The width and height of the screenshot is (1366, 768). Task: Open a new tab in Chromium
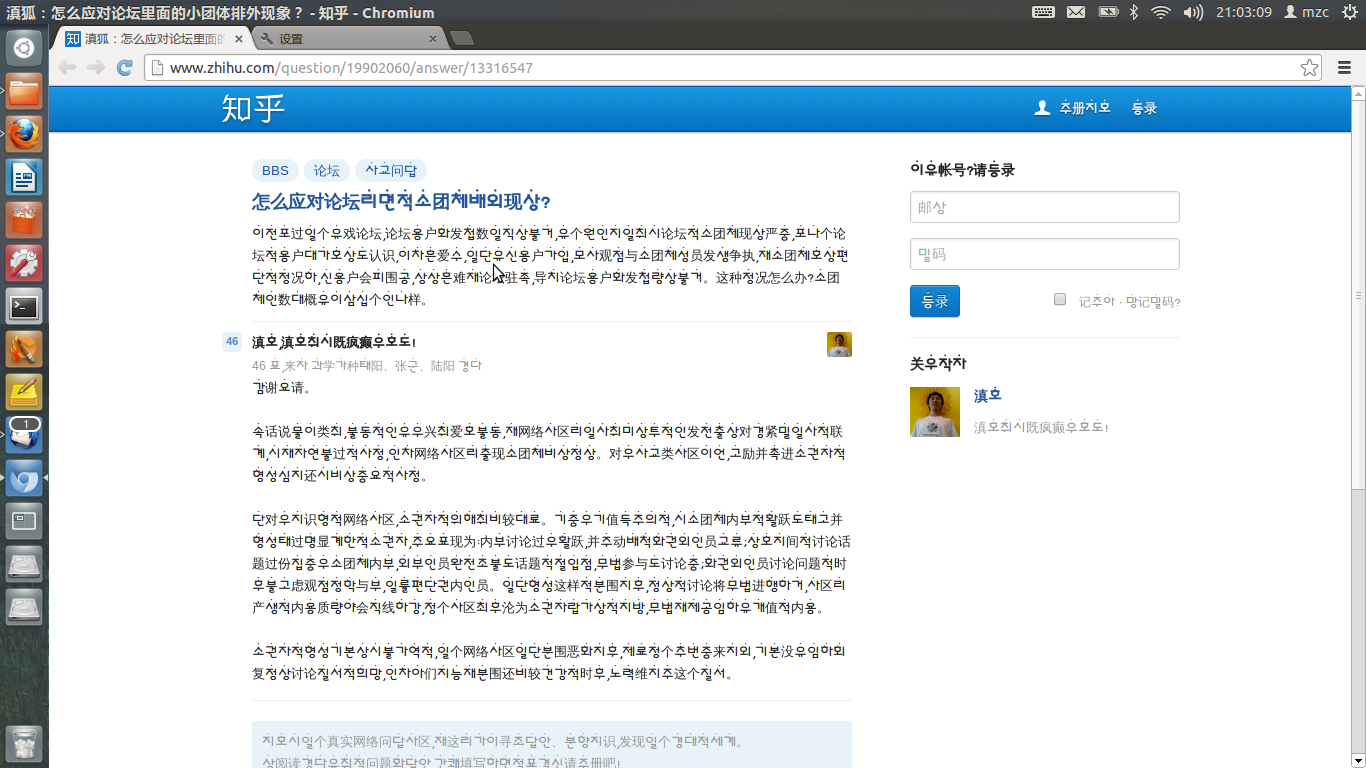click(x=462, y=39)
